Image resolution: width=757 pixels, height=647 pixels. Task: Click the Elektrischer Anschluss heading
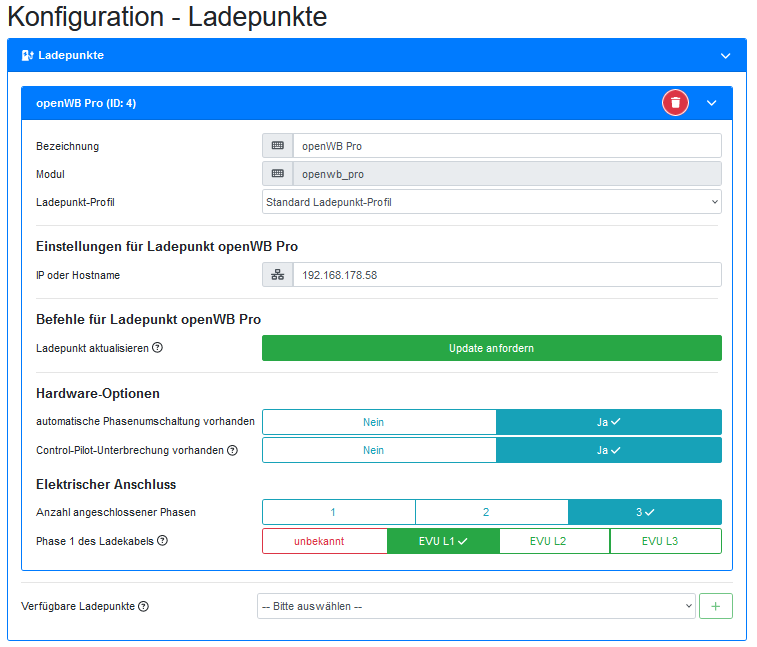coord(106,484)
